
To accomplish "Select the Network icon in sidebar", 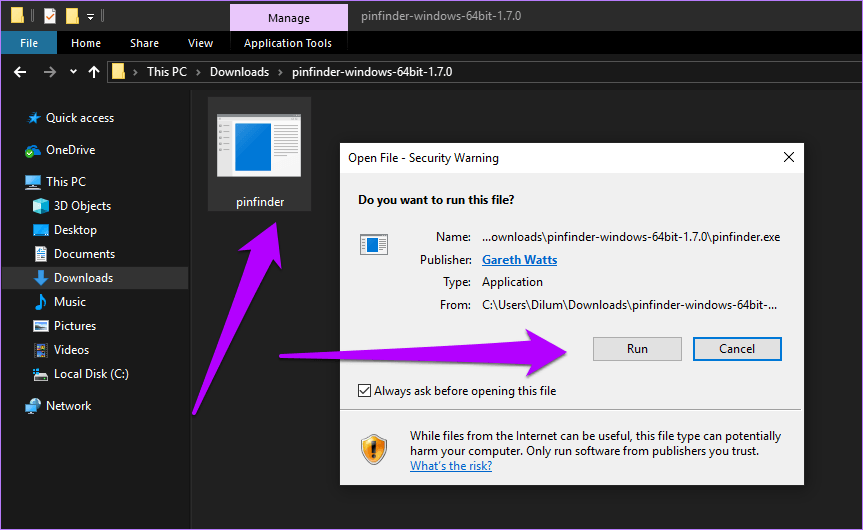I will tap(33, 406).
